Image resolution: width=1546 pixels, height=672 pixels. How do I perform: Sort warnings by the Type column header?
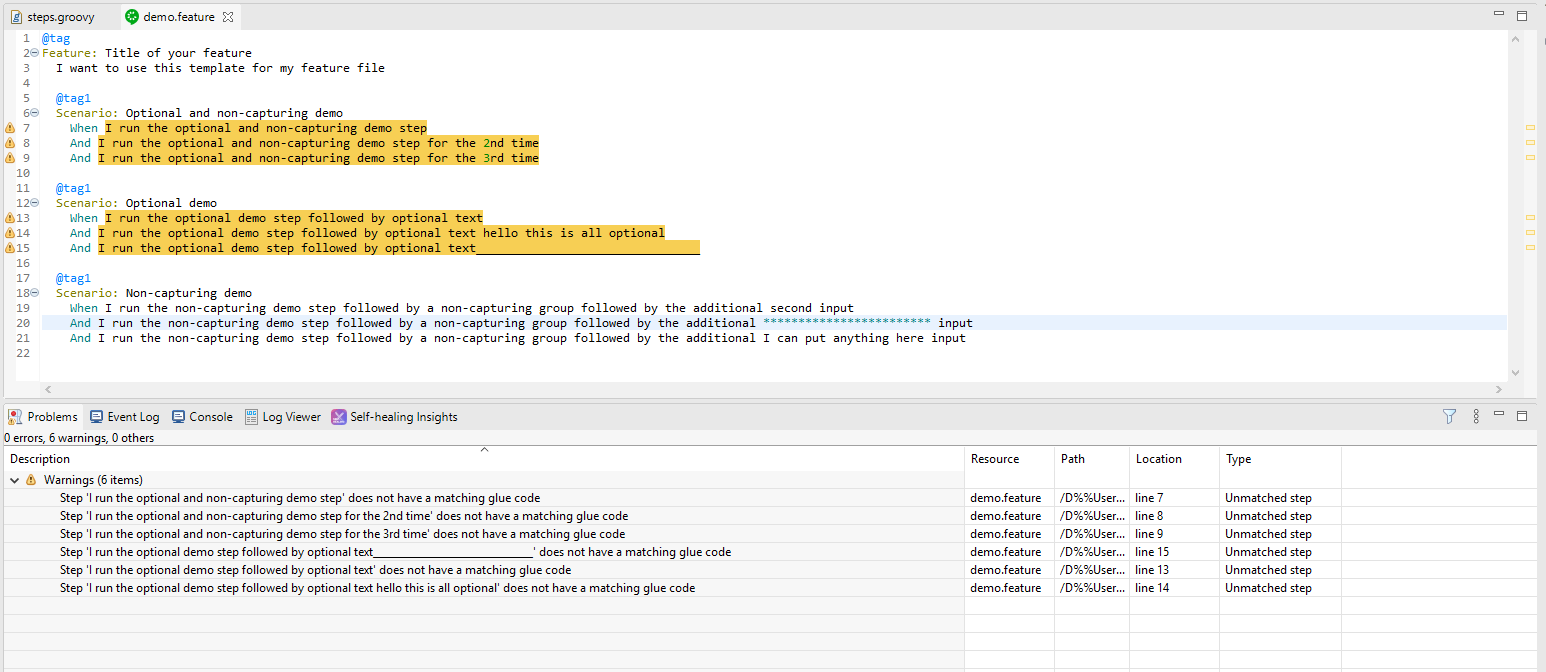(x=1238, y=459)
